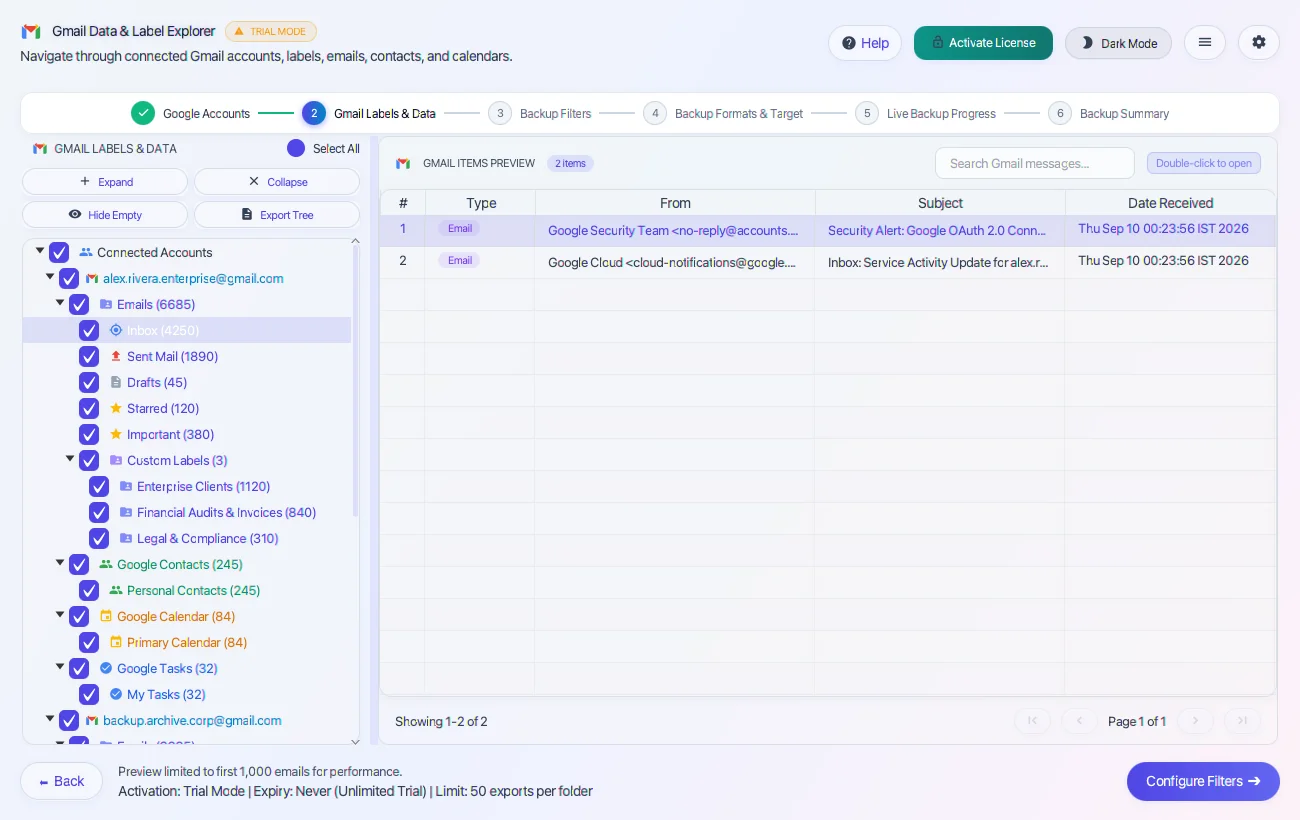Click the Sent Mail red upload icon
The image size is (1300, 820).
coord(115,356)
